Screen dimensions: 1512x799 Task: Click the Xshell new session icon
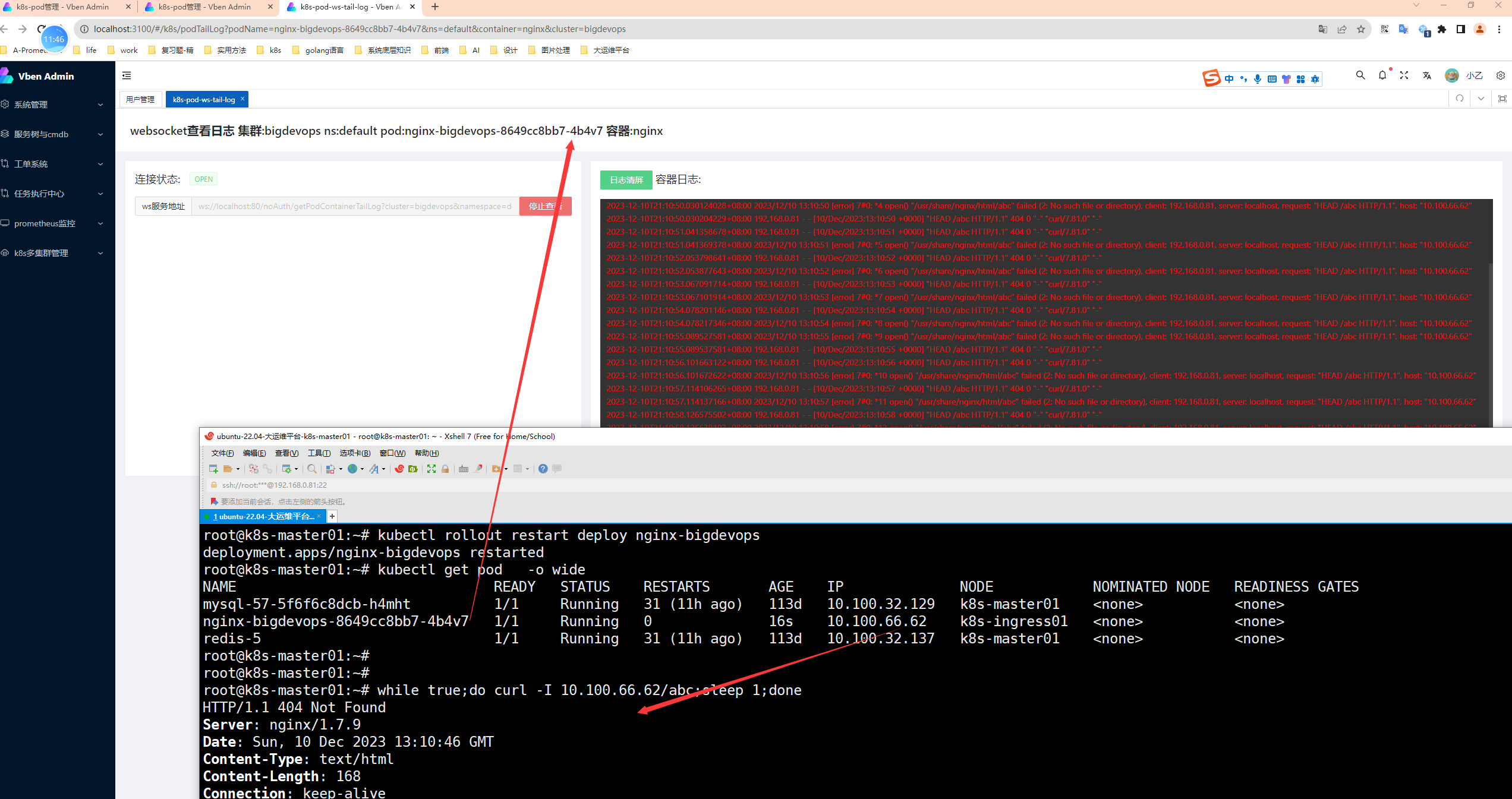pos(213,469)
